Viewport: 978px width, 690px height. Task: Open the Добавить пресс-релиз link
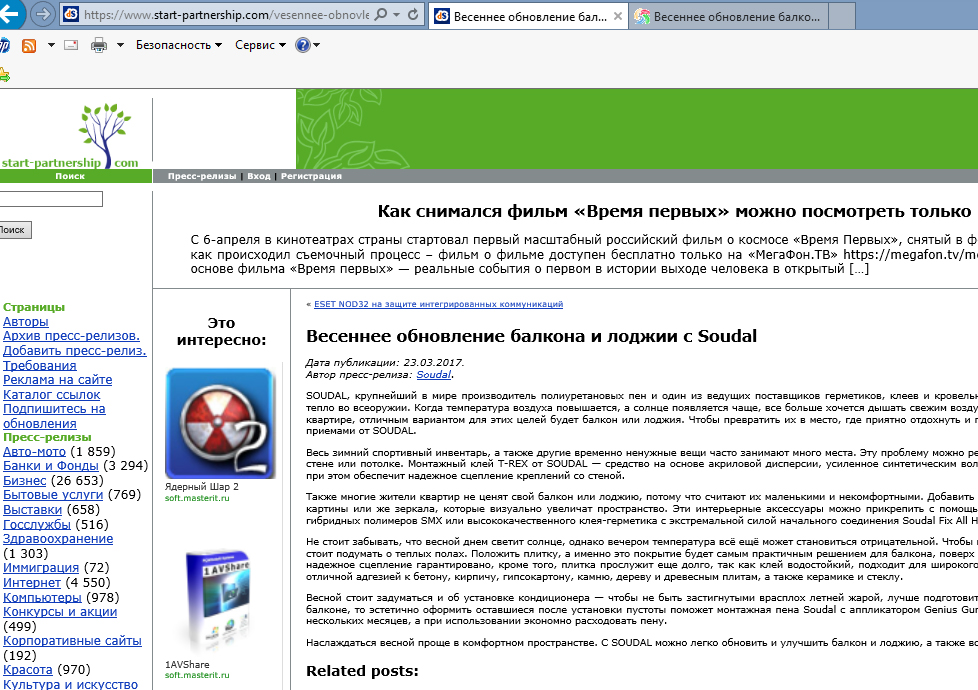(75, 351)
